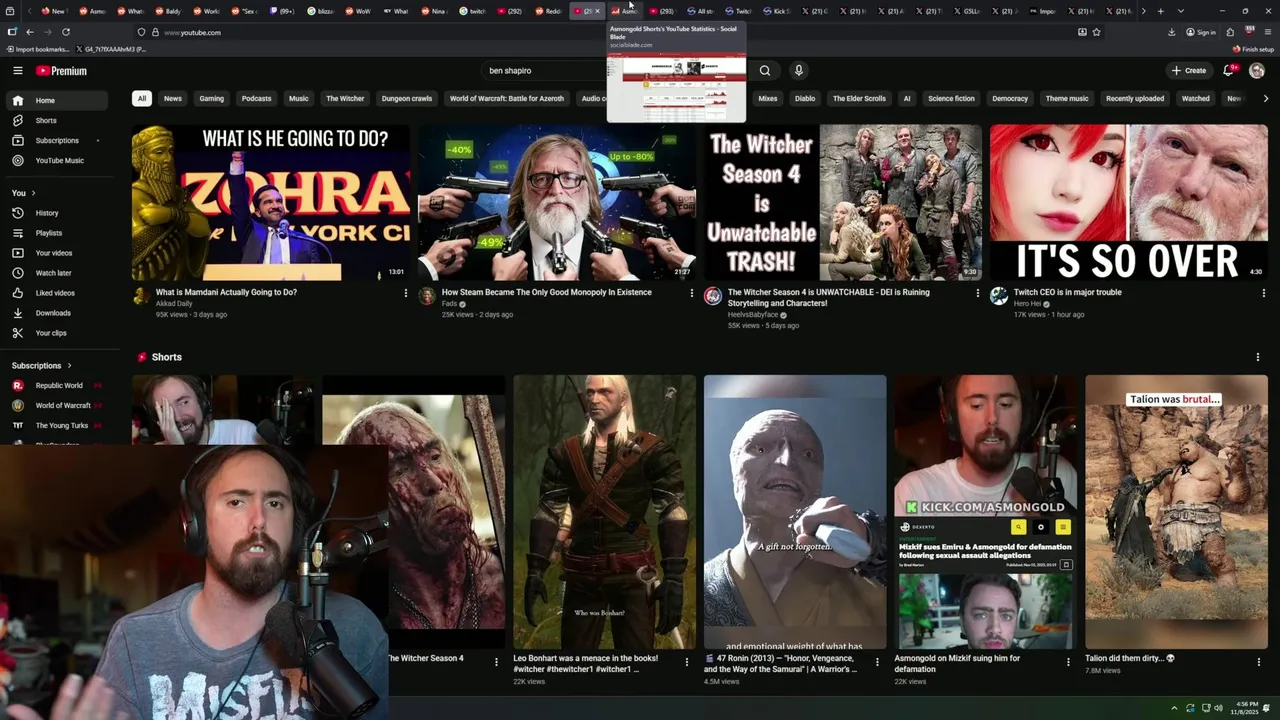Viewport: 1280px width, 720px height.
Task: Select the Gaming filter chip
Action: pos(211,99)
